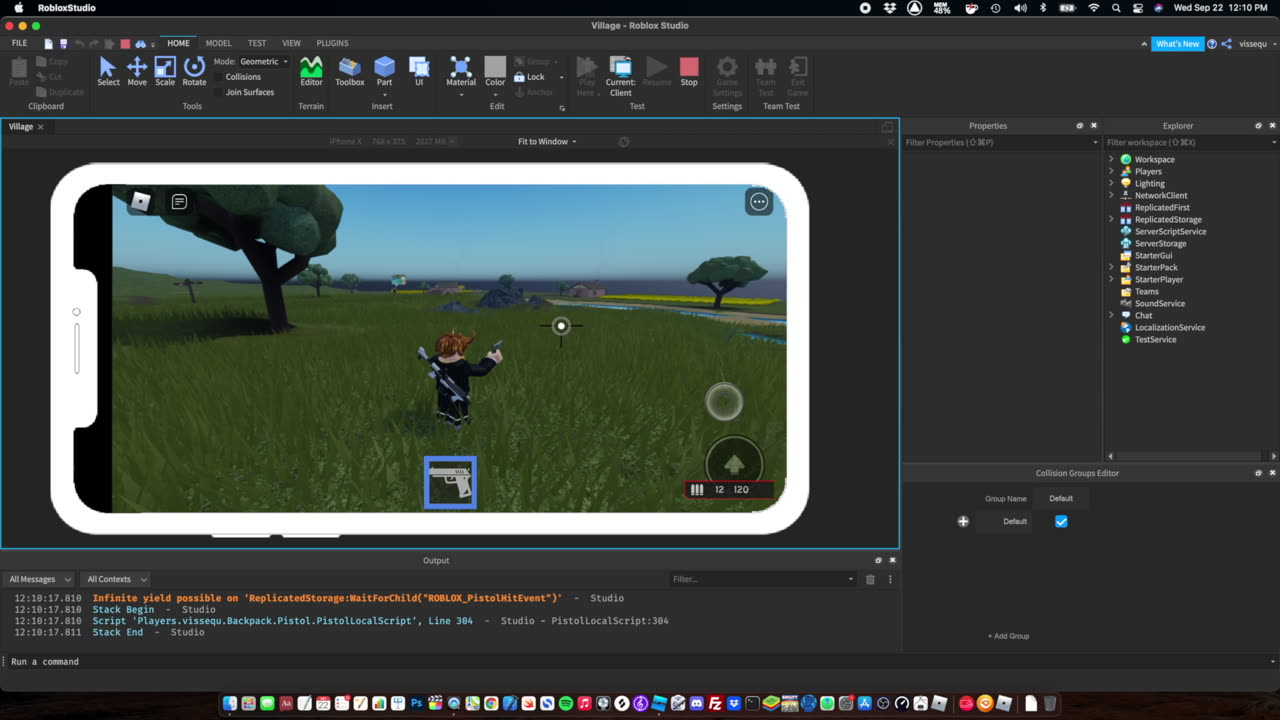The image size is (1280, 720).
Task: Rotate the emulated device orientation
Action: coord(624,142)
